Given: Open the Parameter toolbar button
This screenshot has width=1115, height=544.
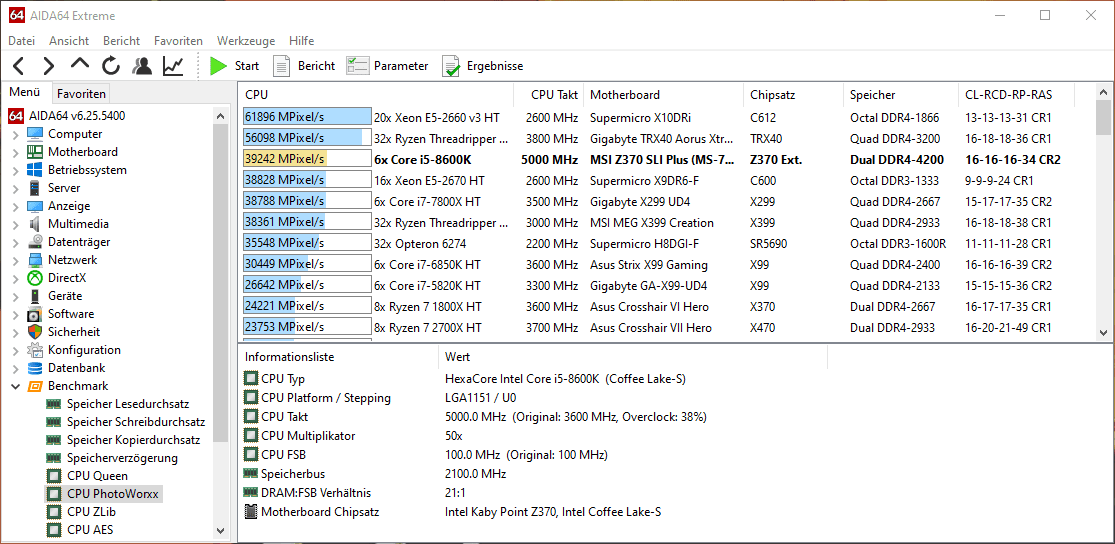Looking at the screenshot, I should click(x=388, y=66).
